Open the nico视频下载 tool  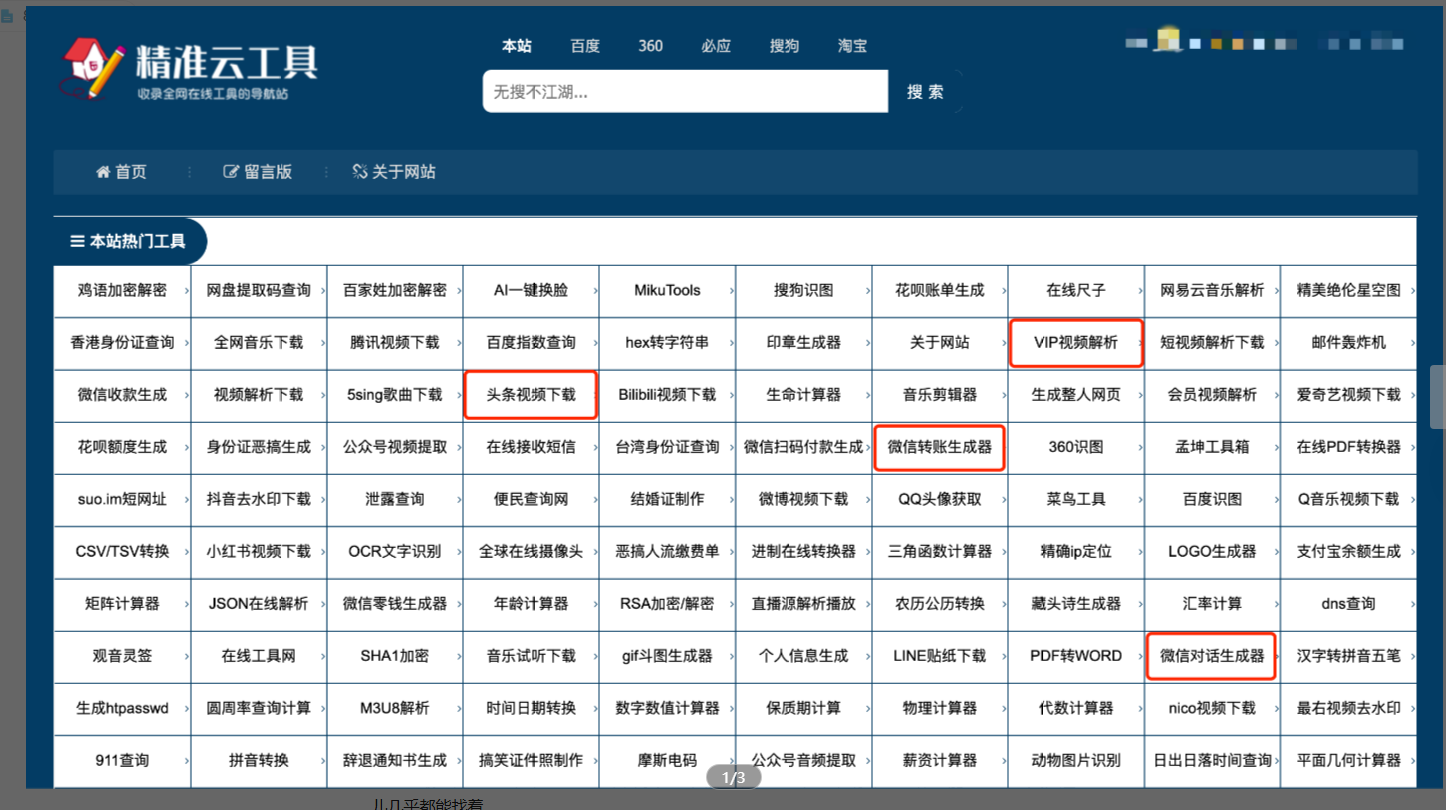[1212, 708]
